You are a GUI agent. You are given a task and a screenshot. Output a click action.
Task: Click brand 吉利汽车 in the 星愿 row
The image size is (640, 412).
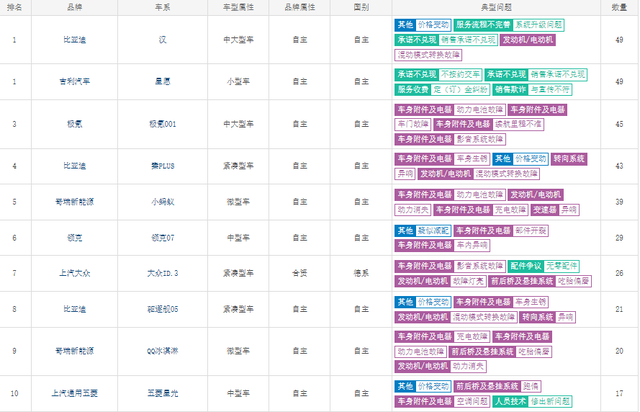(74, 81)
